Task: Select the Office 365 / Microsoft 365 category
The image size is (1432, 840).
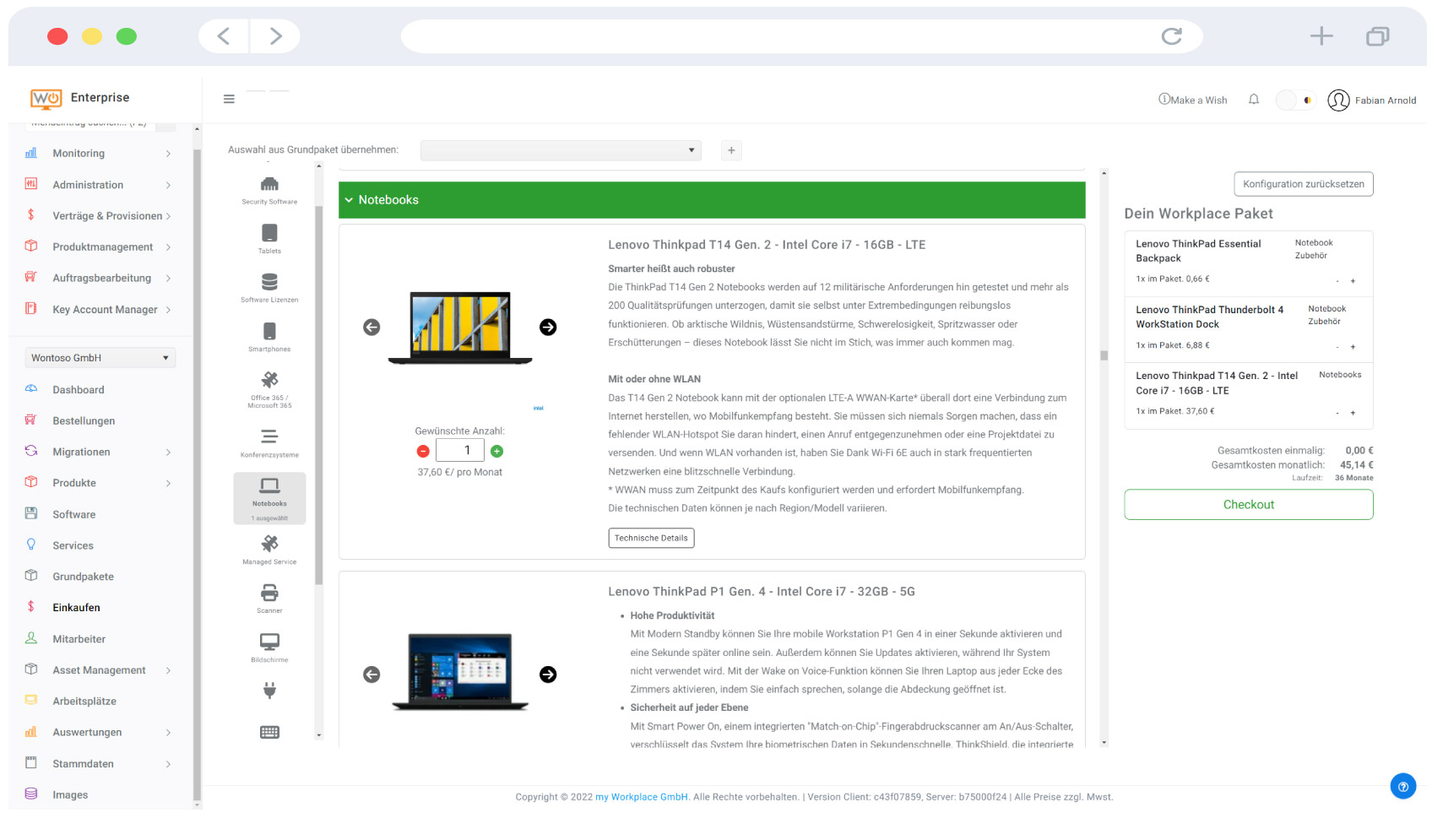Action: [269, 382]
